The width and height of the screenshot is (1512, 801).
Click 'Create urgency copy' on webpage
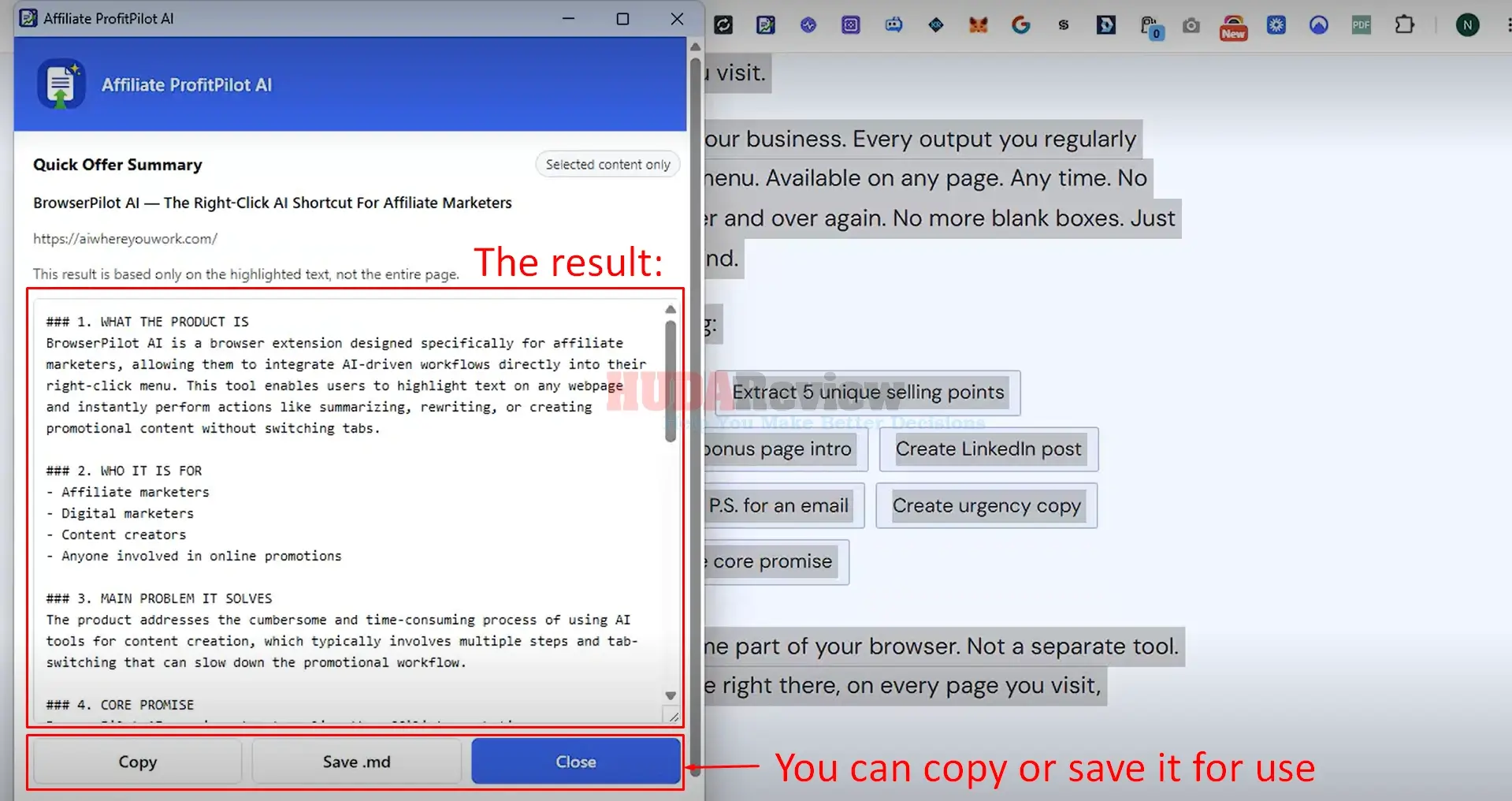(986, 506)
